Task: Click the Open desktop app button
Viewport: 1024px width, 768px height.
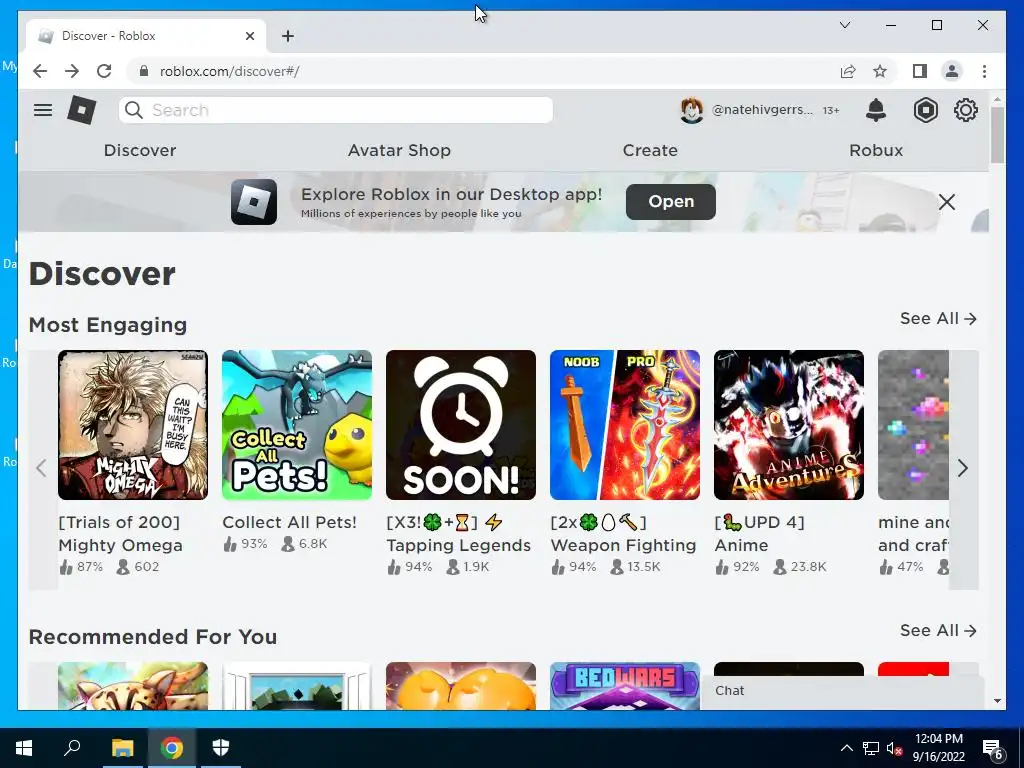Action: [x=671, y=202]
